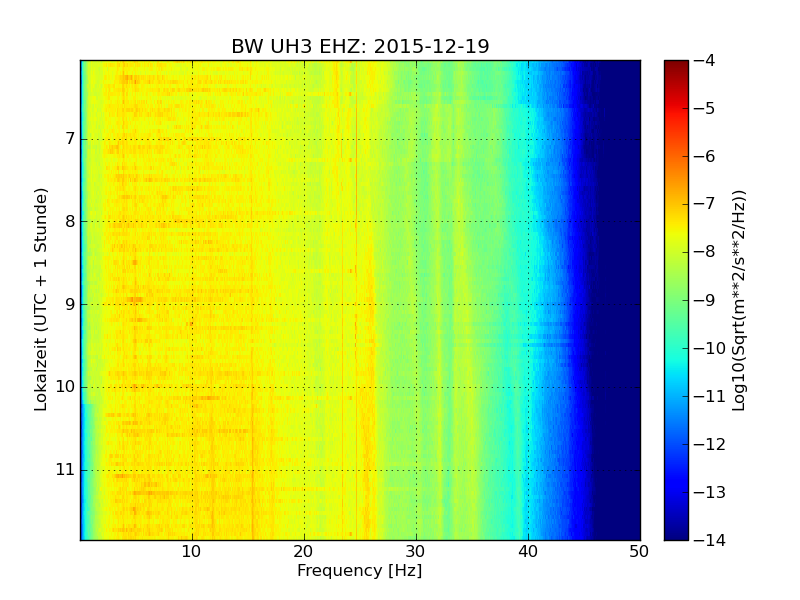Click the y-axis hour tick label '10'
The width and height of the screenshot is (800, 600).
(x=65, y=387)
